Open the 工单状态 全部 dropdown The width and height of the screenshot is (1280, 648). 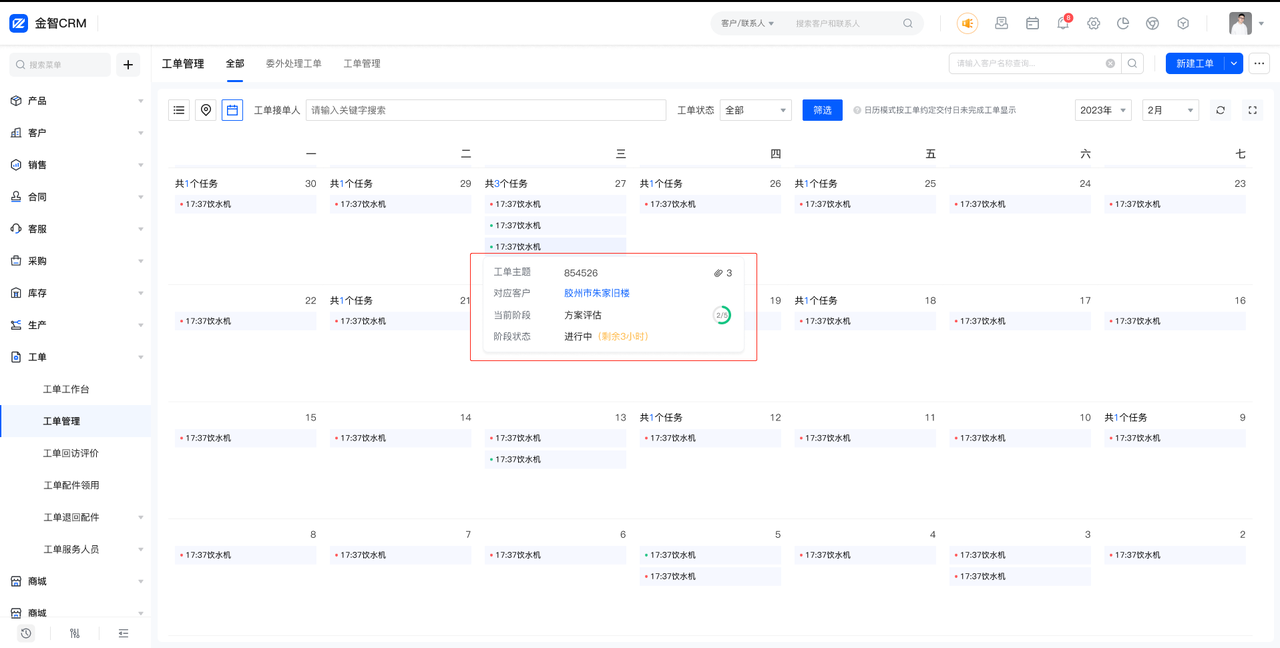click(x=756, y=110)
